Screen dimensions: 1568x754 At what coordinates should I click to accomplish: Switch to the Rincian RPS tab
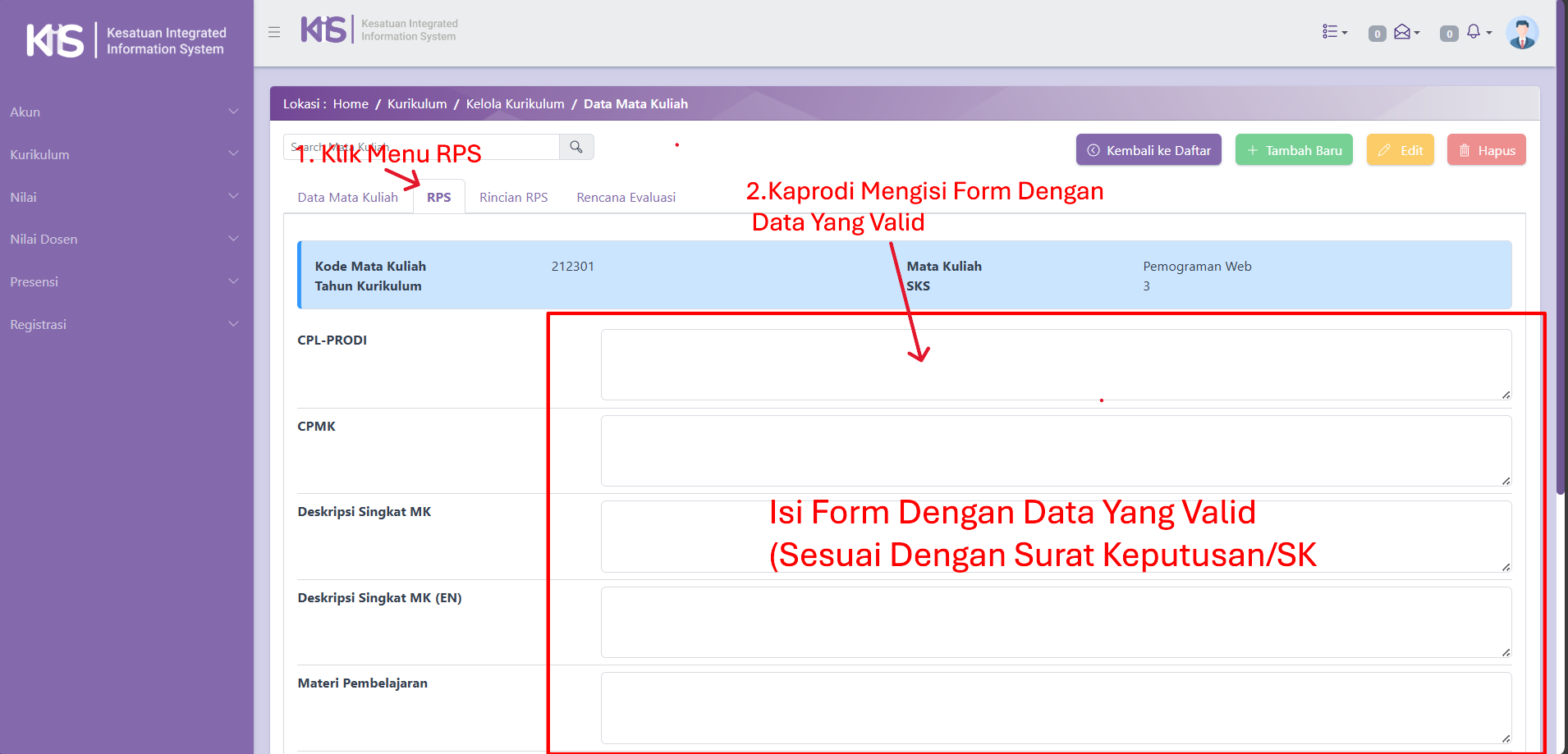click(513, 197)
